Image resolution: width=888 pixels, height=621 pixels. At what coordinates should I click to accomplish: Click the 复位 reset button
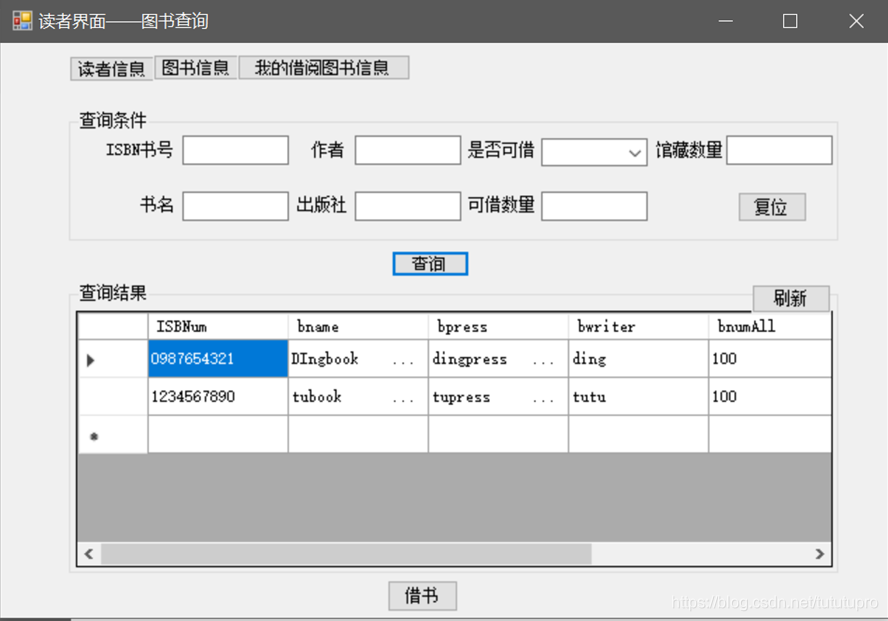771,207
